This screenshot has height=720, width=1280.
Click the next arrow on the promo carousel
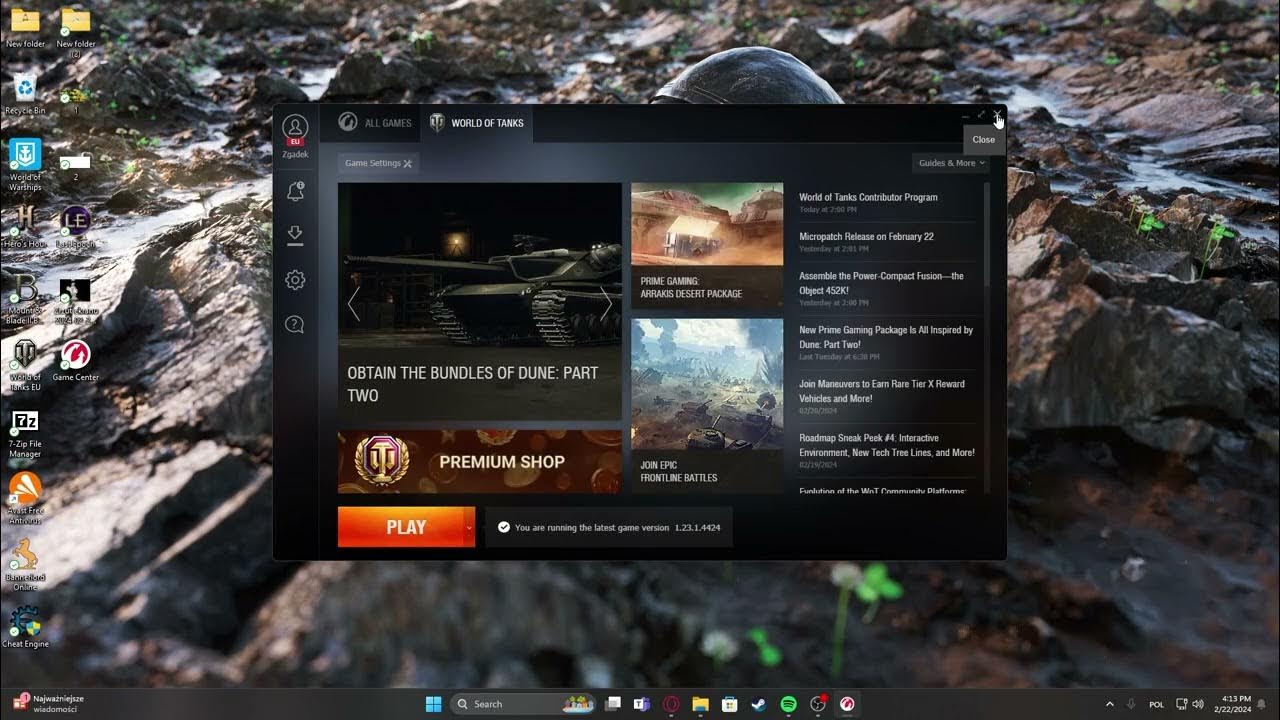(606, 303)
